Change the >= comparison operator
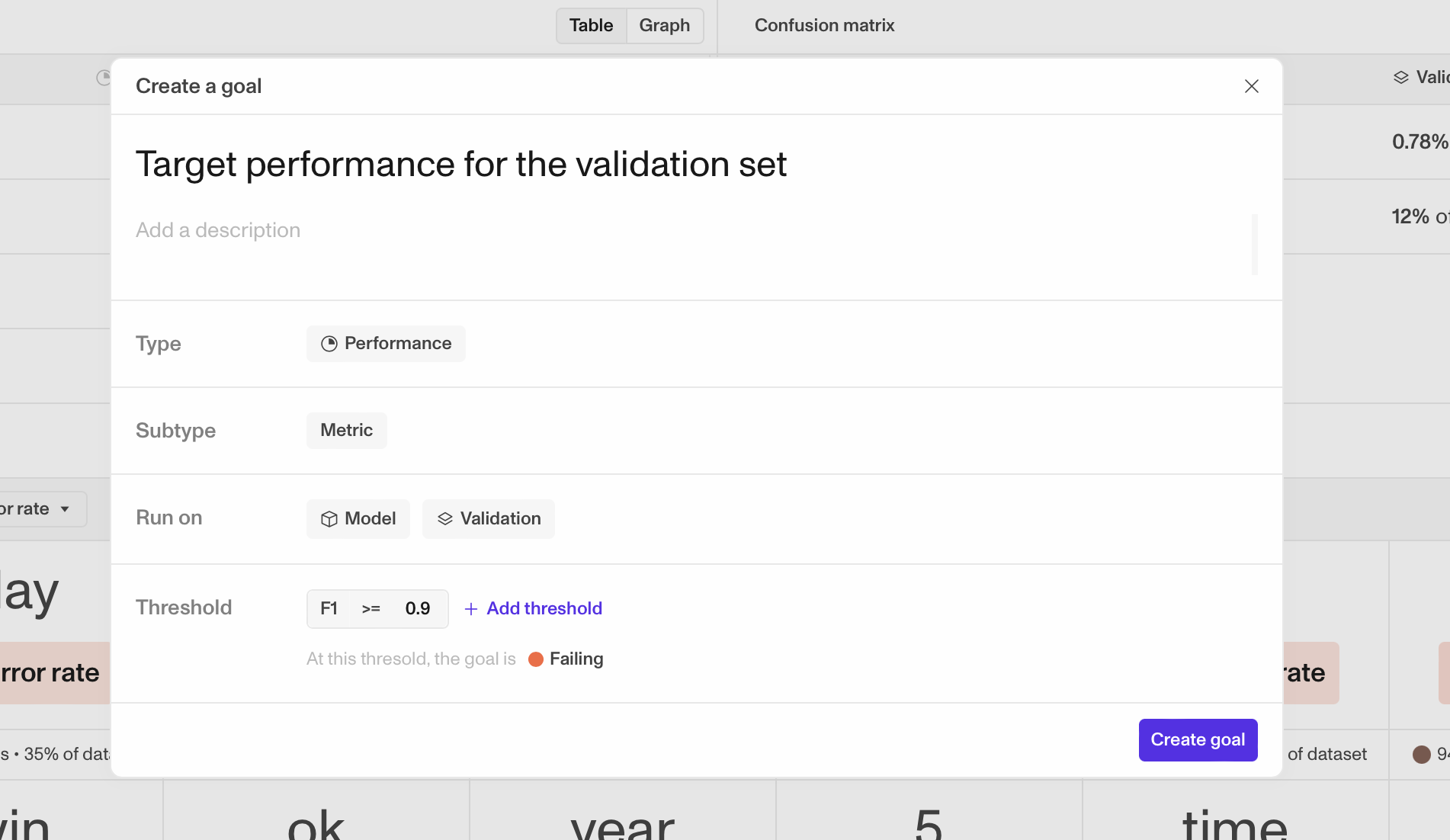This screenshot has height=840, width=1450. pyautogui.click(x=371, y=609)
